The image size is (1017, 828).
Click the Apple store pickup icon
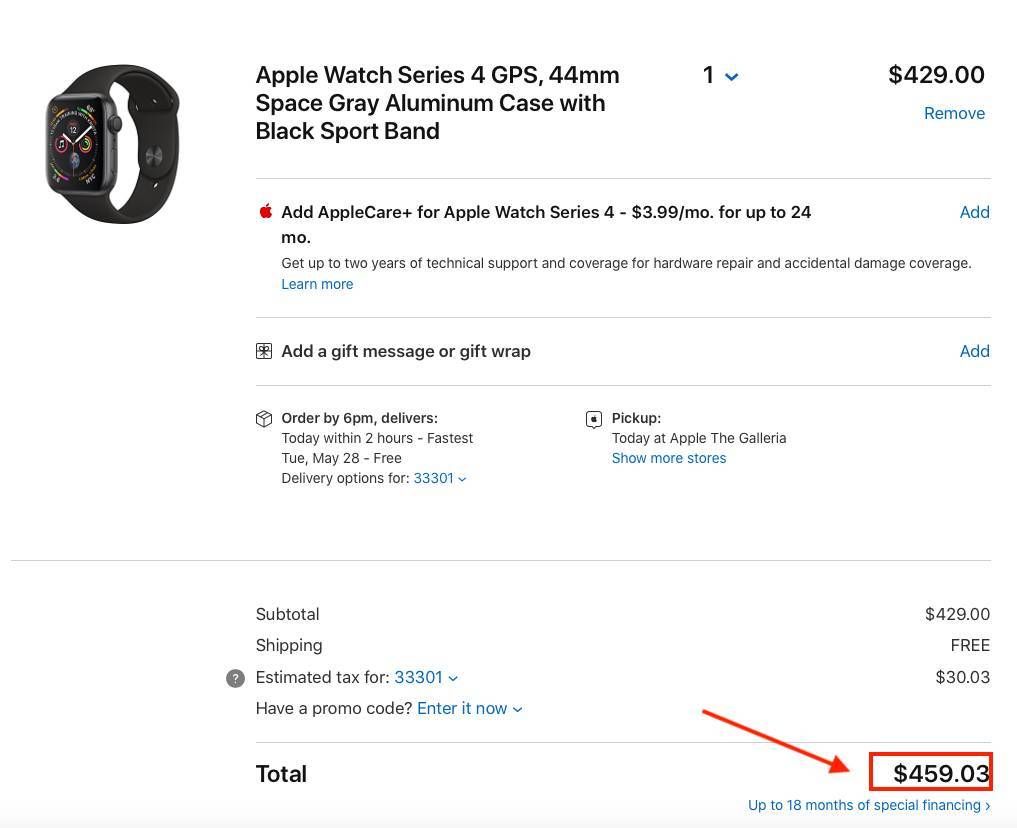[x=593, y=420]
